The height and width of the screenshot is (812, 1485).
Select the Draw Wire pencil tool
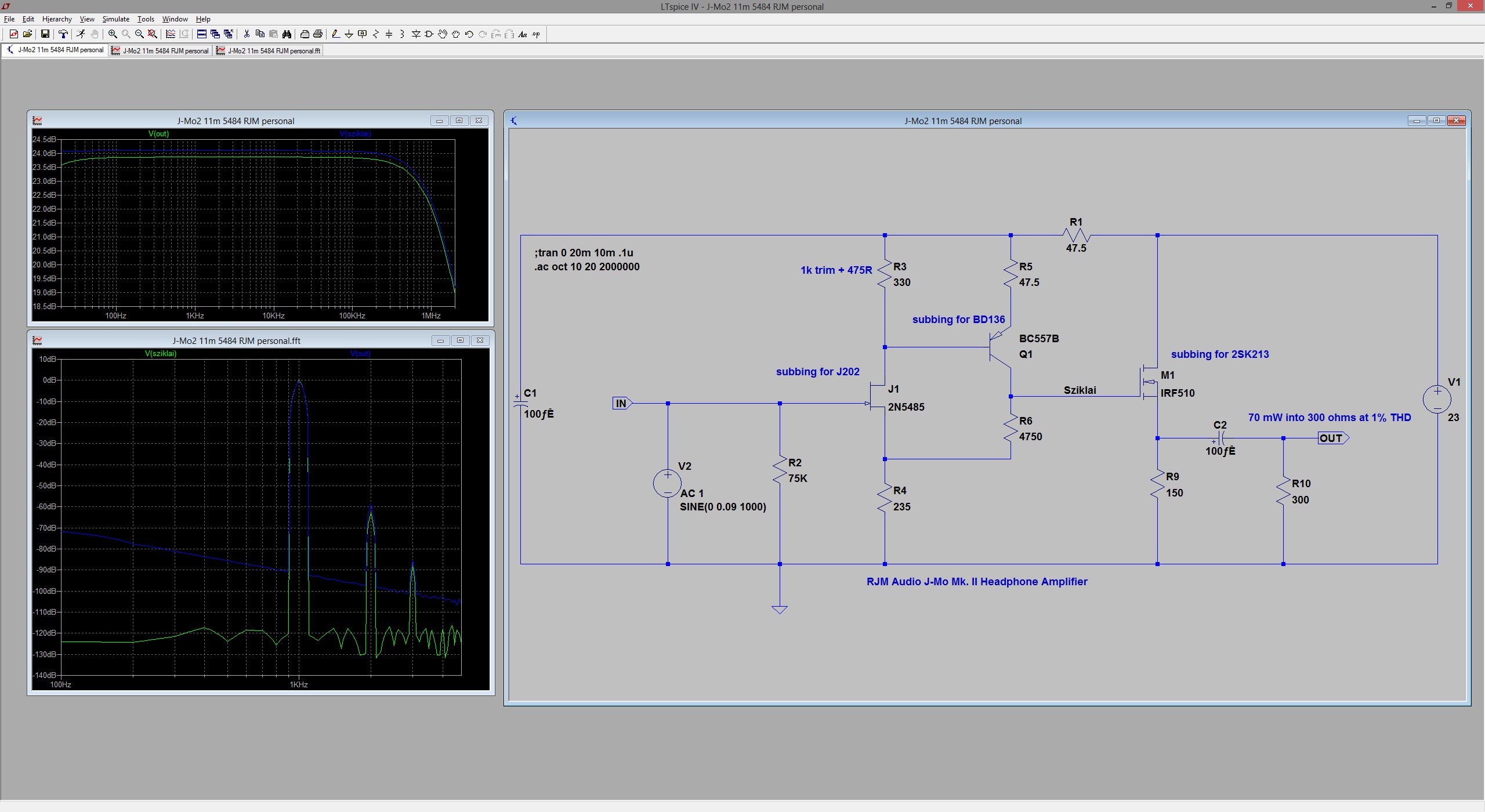coord(336,34)
